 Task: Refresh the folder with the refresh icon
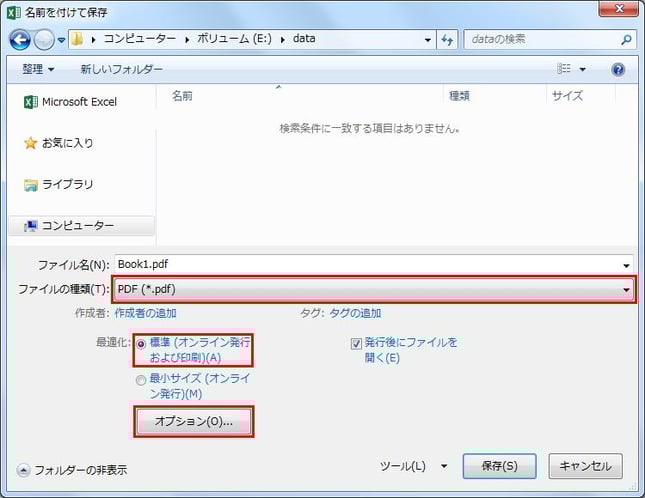[447, 40]
